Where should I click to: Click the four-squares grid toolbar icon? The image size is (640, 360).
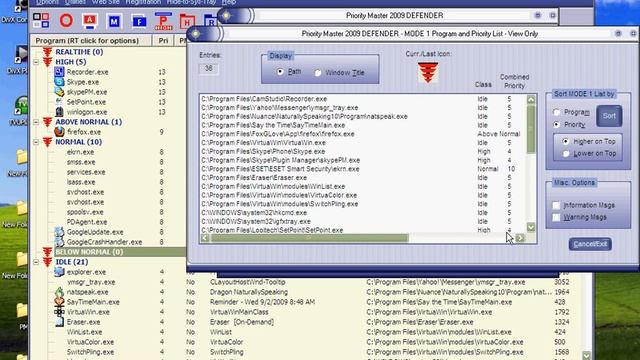pyautogui.click(x=41, y=20)
